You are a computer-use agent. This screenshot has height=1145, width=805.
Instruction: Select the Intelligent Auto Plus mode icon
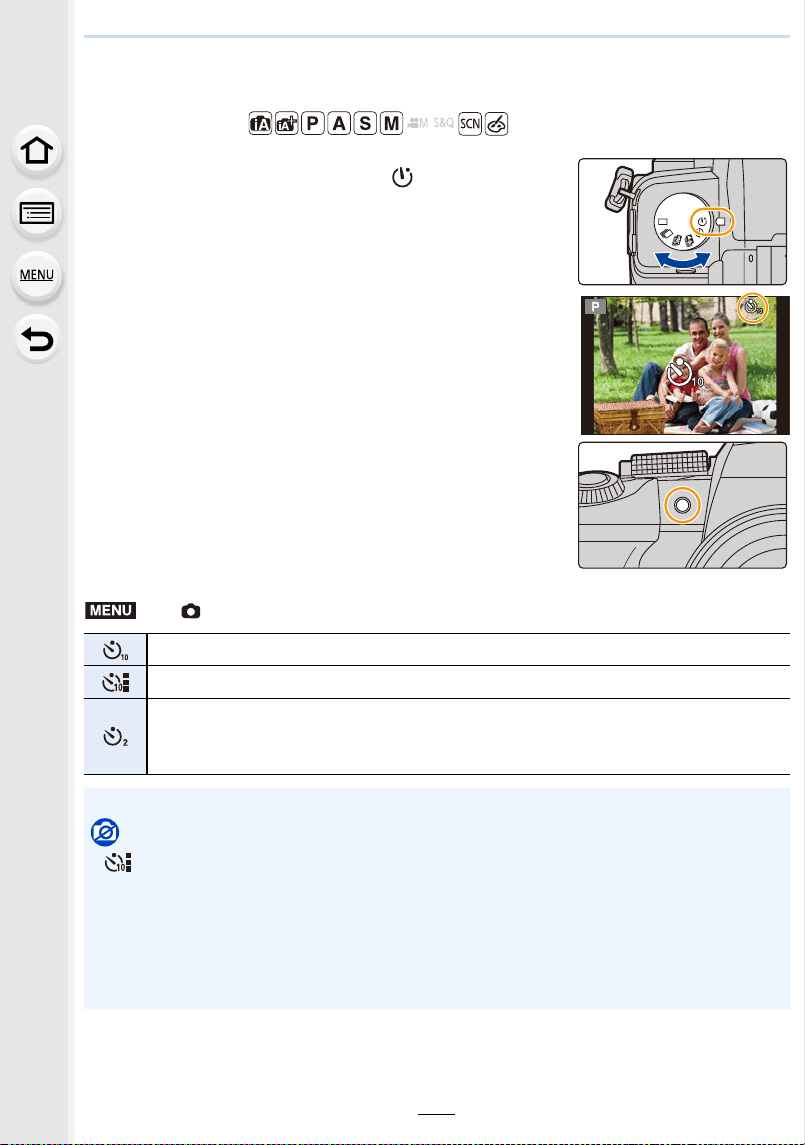coord(286,123)
